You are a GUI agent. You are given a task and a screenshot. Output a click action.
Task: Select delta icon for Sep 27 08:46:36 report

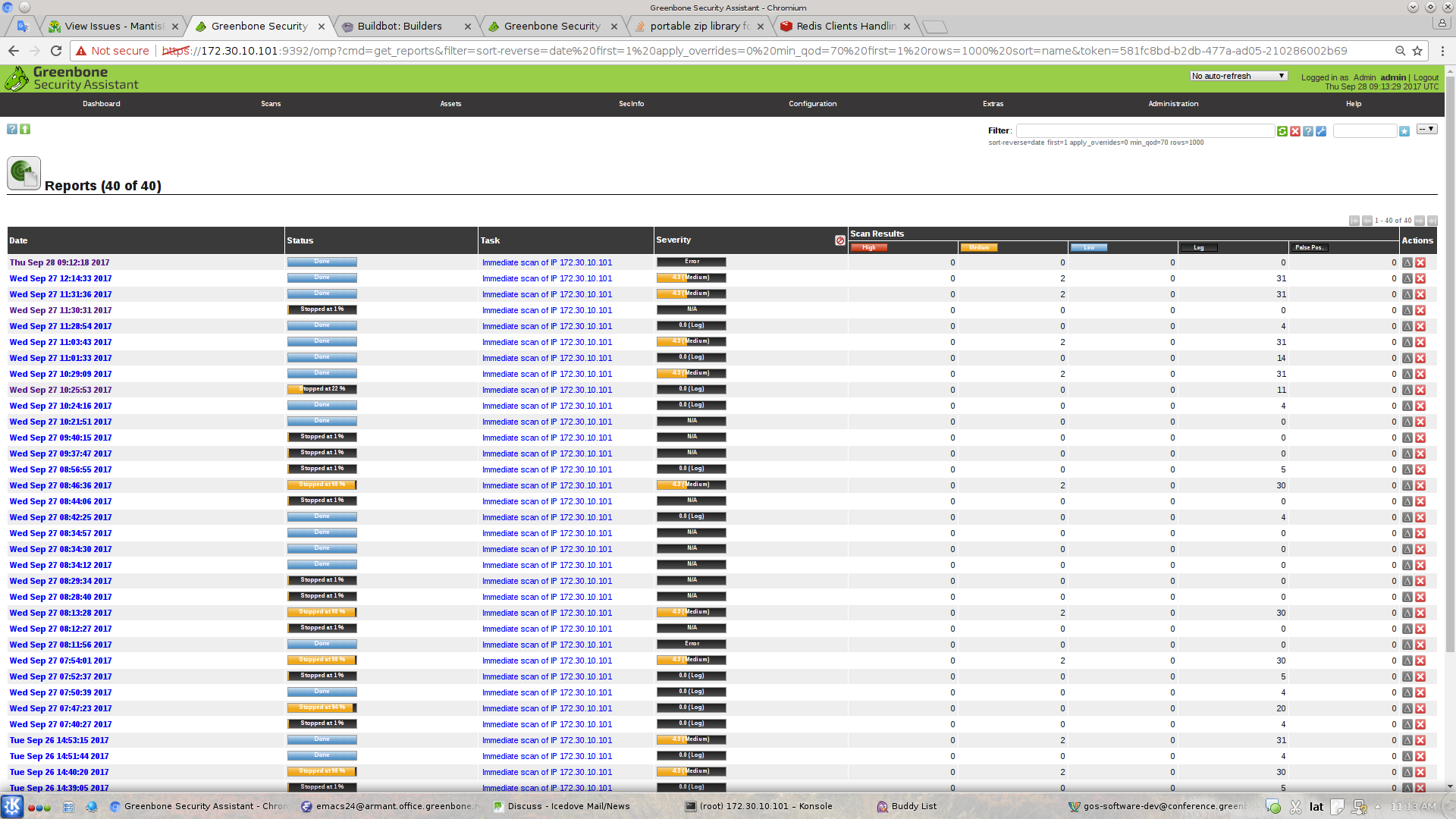pyautogui.click(x=1407, y=485)
